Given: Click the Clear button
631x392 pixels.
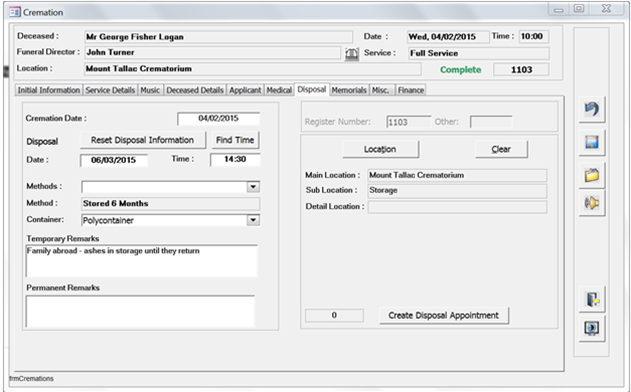Looking at the screenshot, I should click(x=501, y=149).
